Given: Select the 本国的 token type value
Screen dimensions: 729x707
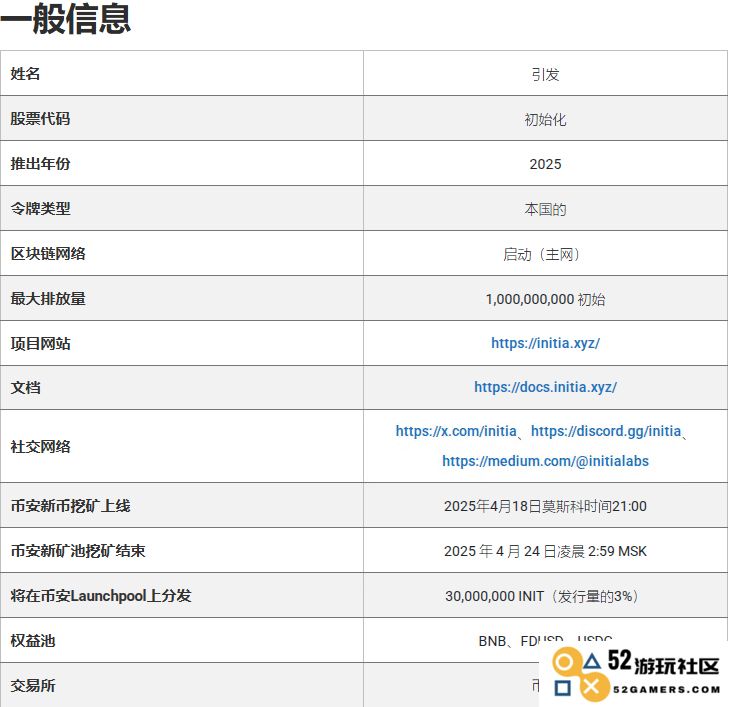Looking at the screenshot, I should (545, 209).
